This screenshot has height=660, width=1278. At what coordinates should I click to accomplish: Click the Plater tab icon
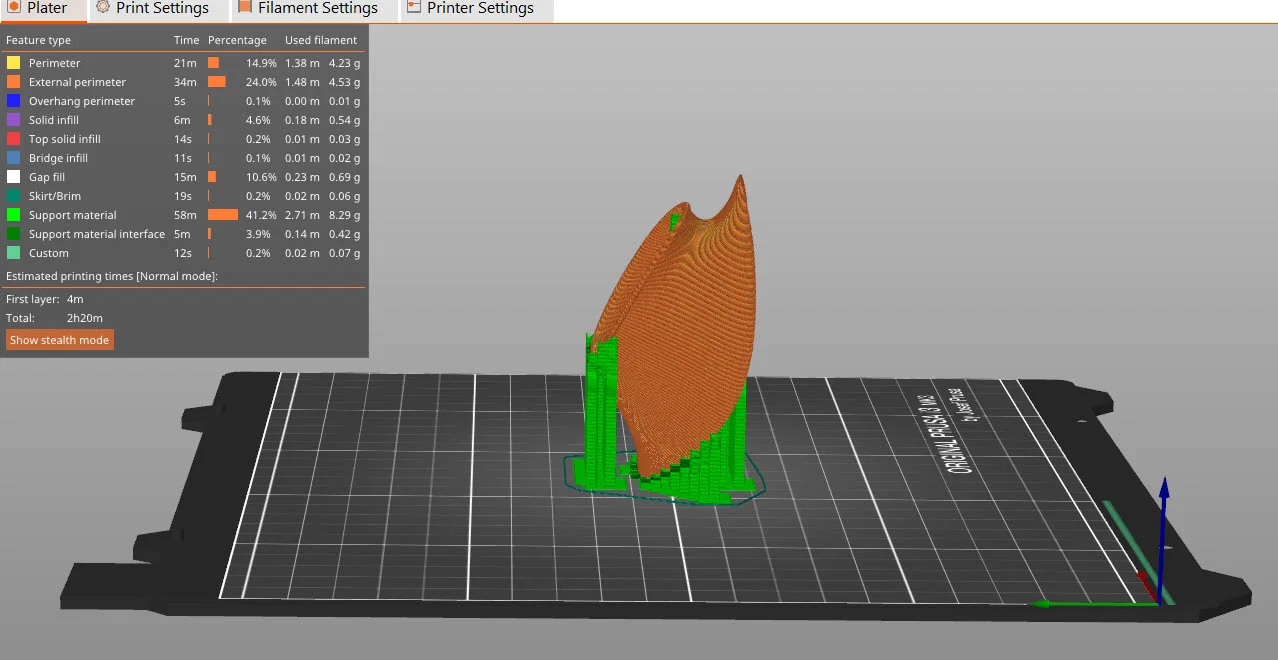click(13, 7)
